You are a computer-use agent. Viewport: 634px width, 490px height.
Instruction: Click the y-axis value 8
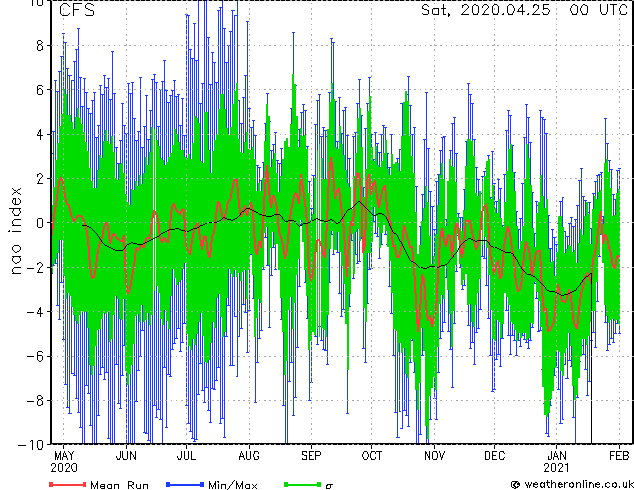pos(40,46)
